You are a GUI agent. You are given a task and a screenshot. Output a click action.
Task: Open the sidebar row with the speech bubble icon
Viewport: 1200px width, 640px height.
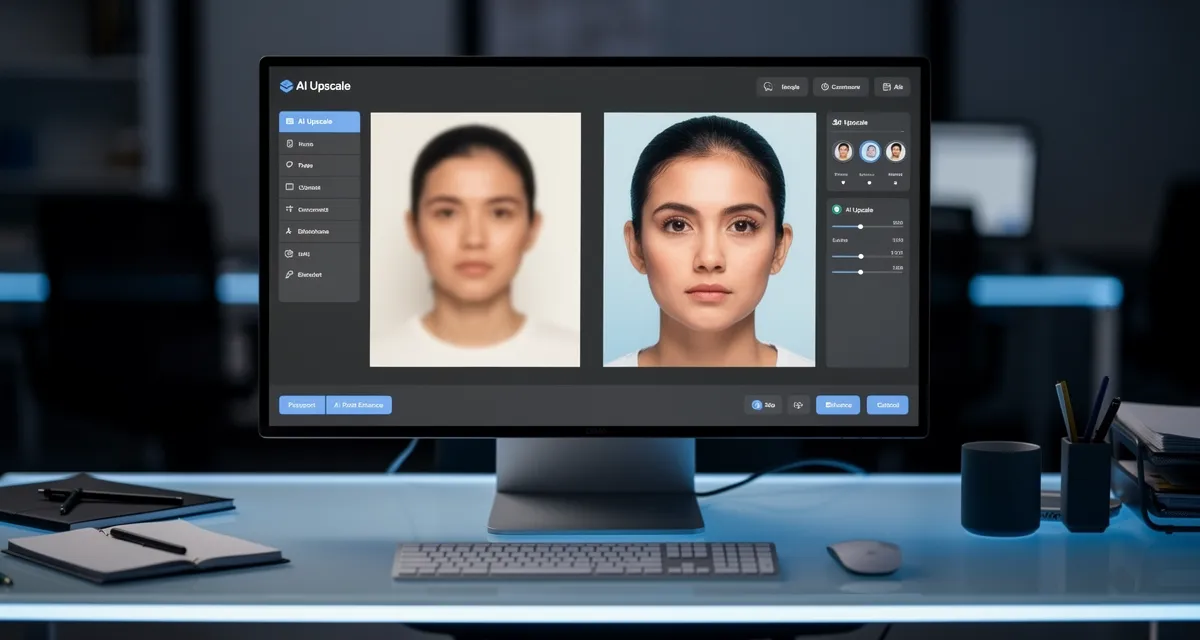(x=319, y=166)
